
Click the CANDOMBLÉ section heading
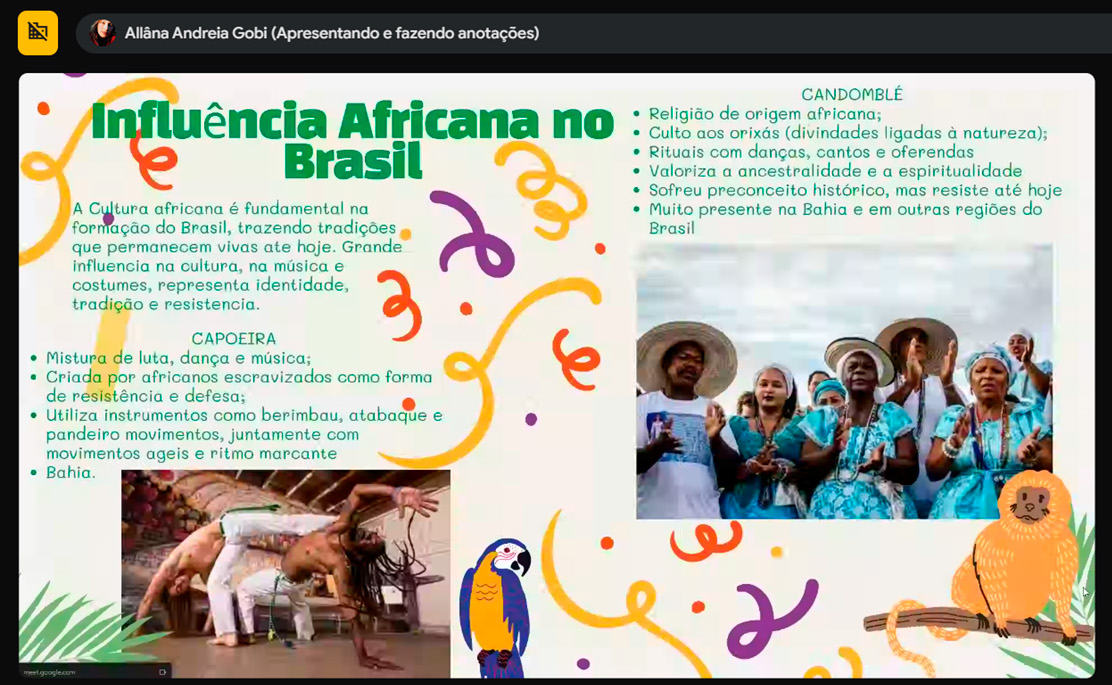(x=851, y=95)
